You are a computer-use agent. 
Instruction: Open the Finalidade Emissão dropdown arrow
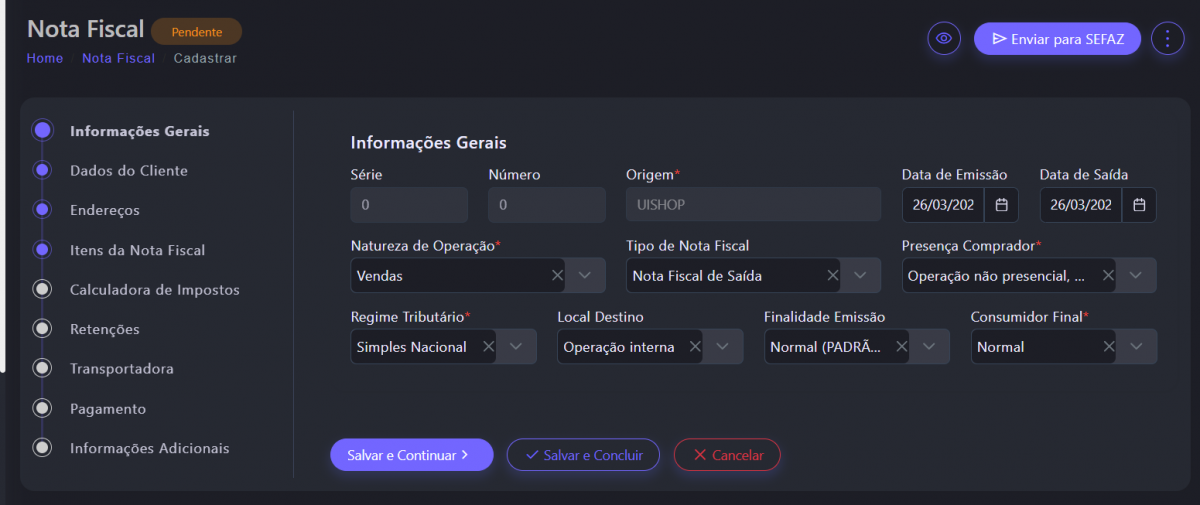point(929,347)
